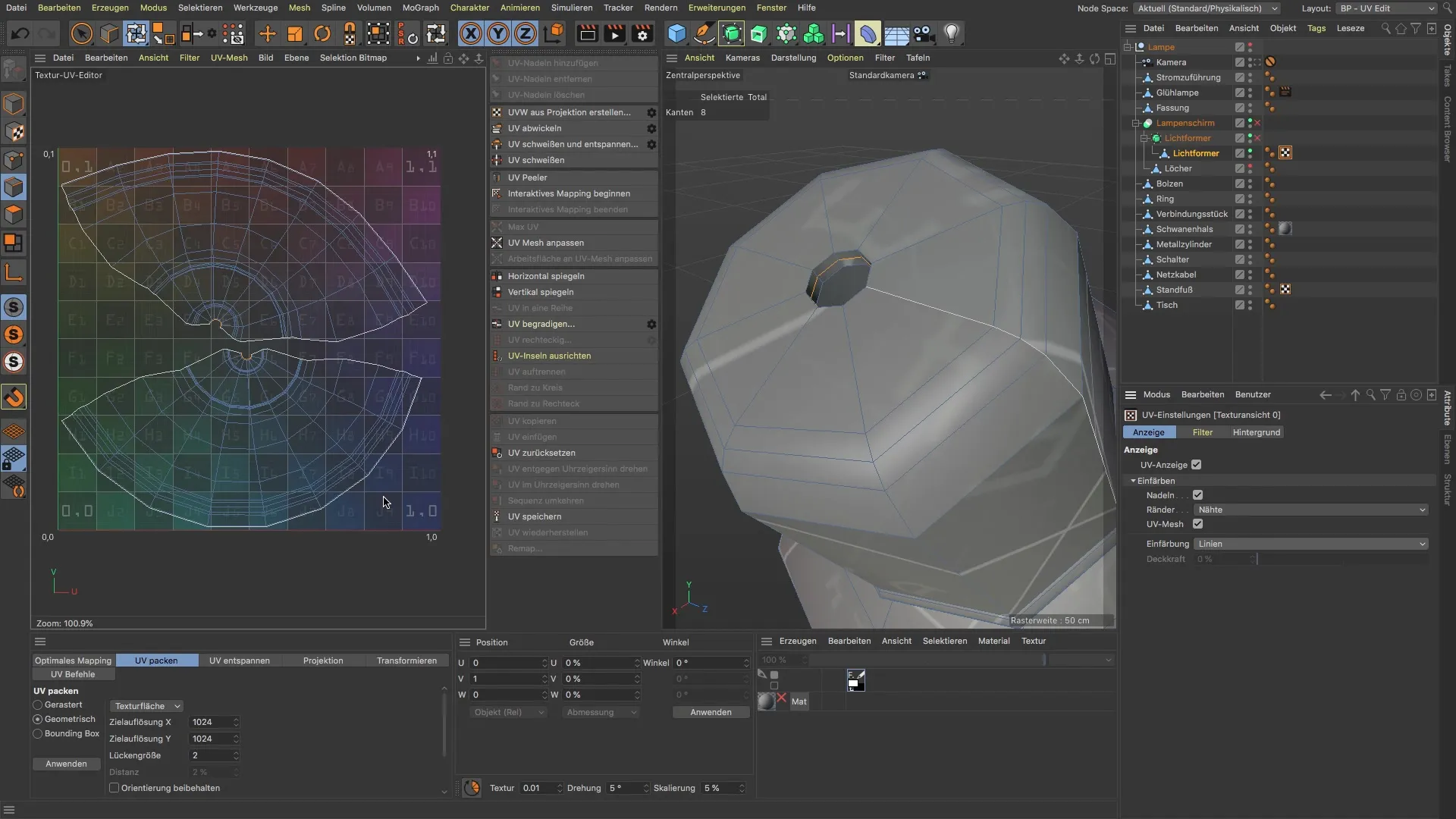Click the Textur paint preset icon
1456x819 pixels.
[856, 680]
